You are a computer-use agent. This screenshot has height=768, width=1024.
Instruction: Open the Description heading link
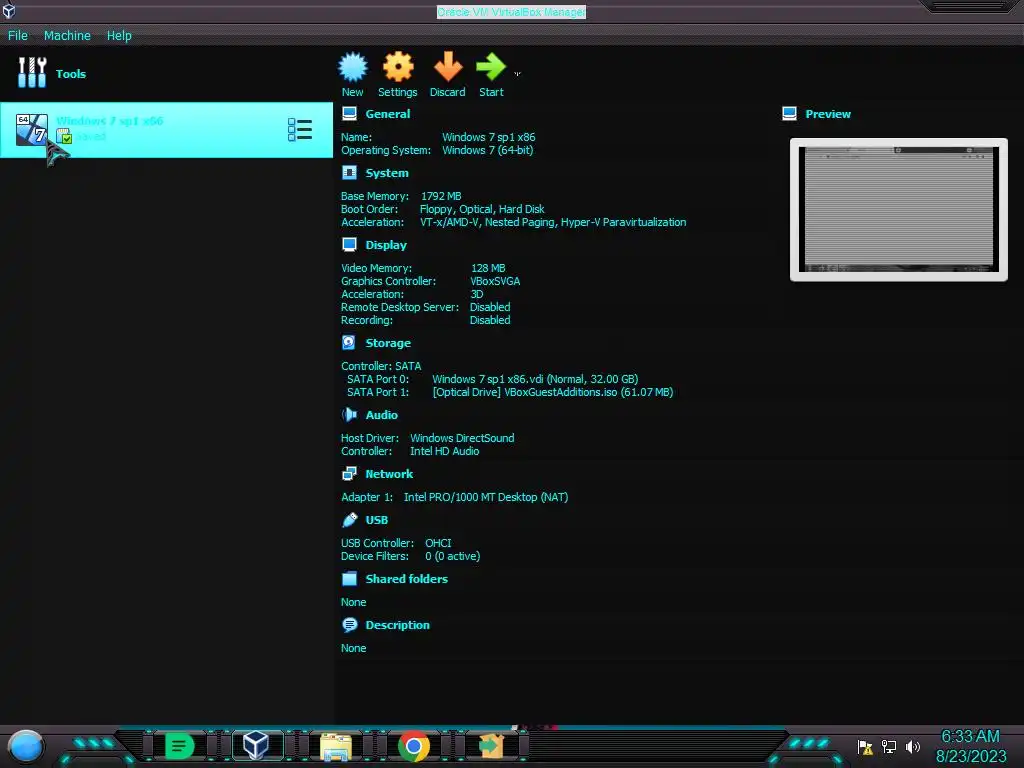(398, 625)
